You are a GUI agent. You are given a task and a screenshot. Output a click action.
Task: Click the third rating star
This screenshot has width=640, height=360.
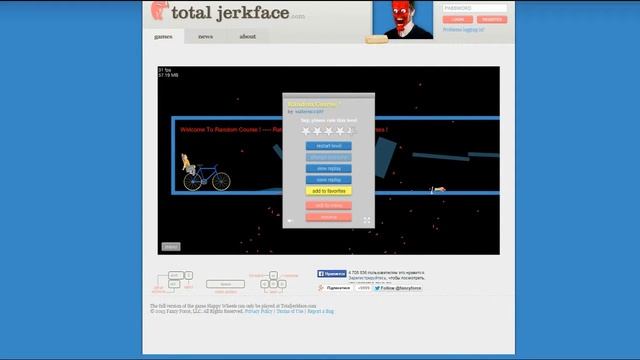[x=328, y=131]
